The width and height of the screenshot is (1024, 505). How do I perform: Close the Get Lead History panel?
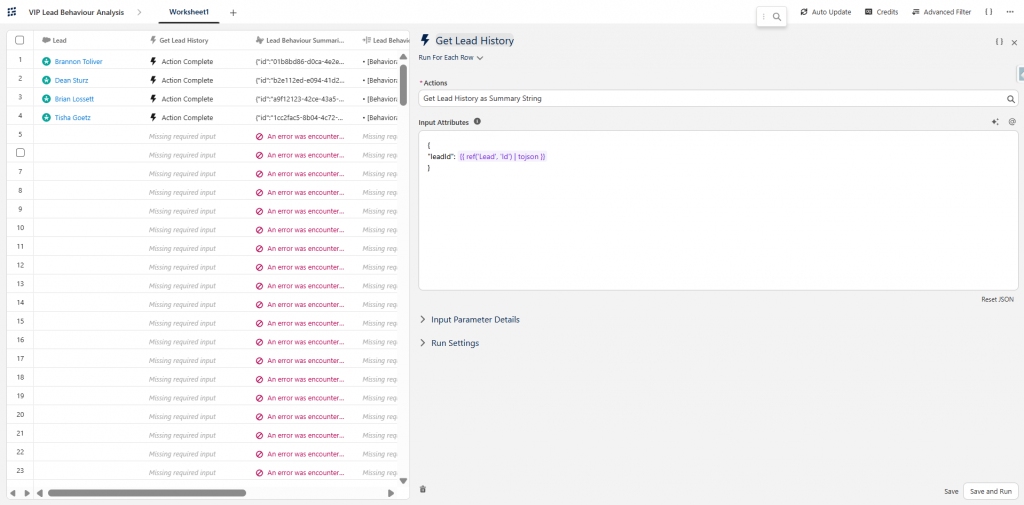coord(1014,42)
